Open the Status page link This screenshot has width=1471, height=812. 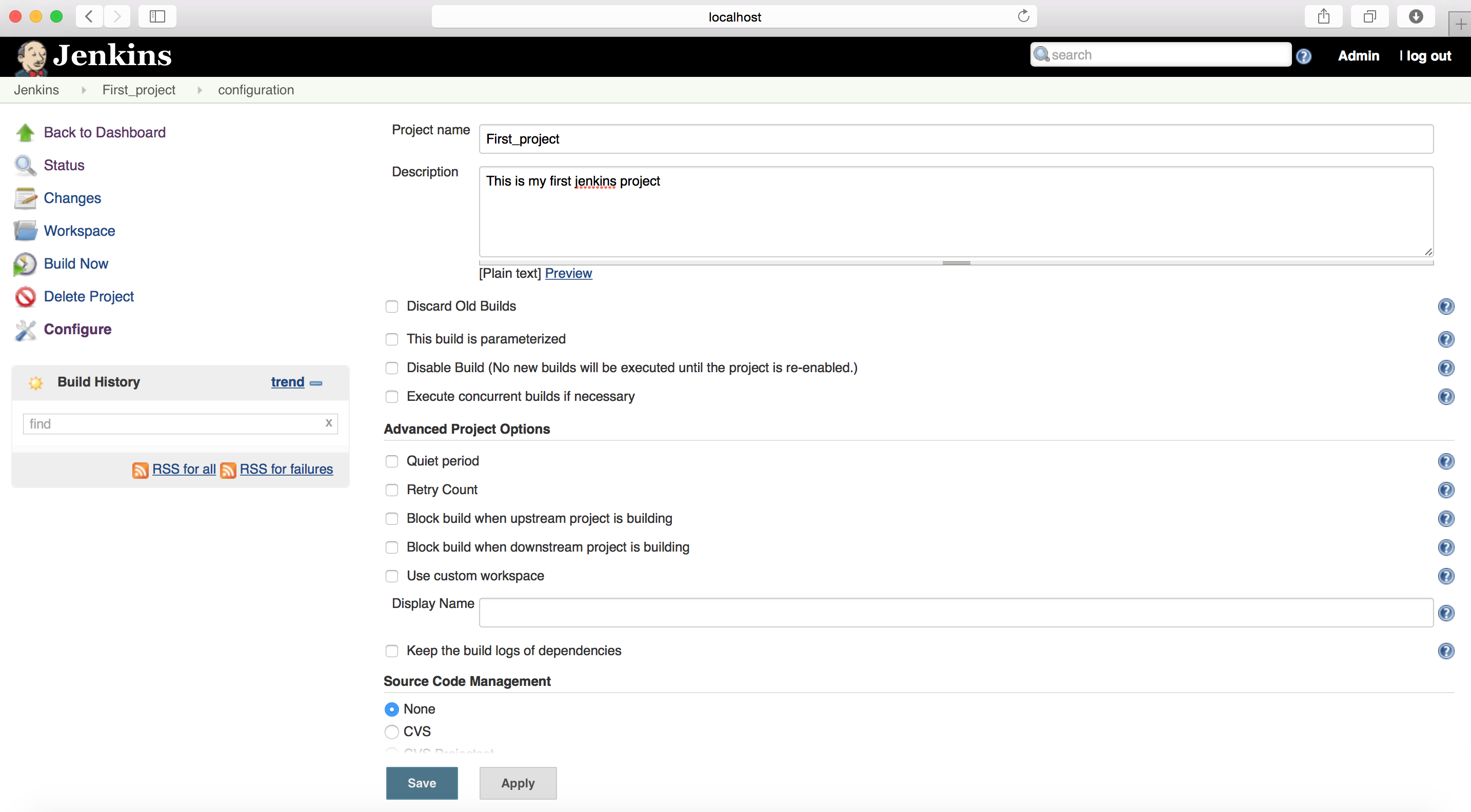tap(64, 166)
